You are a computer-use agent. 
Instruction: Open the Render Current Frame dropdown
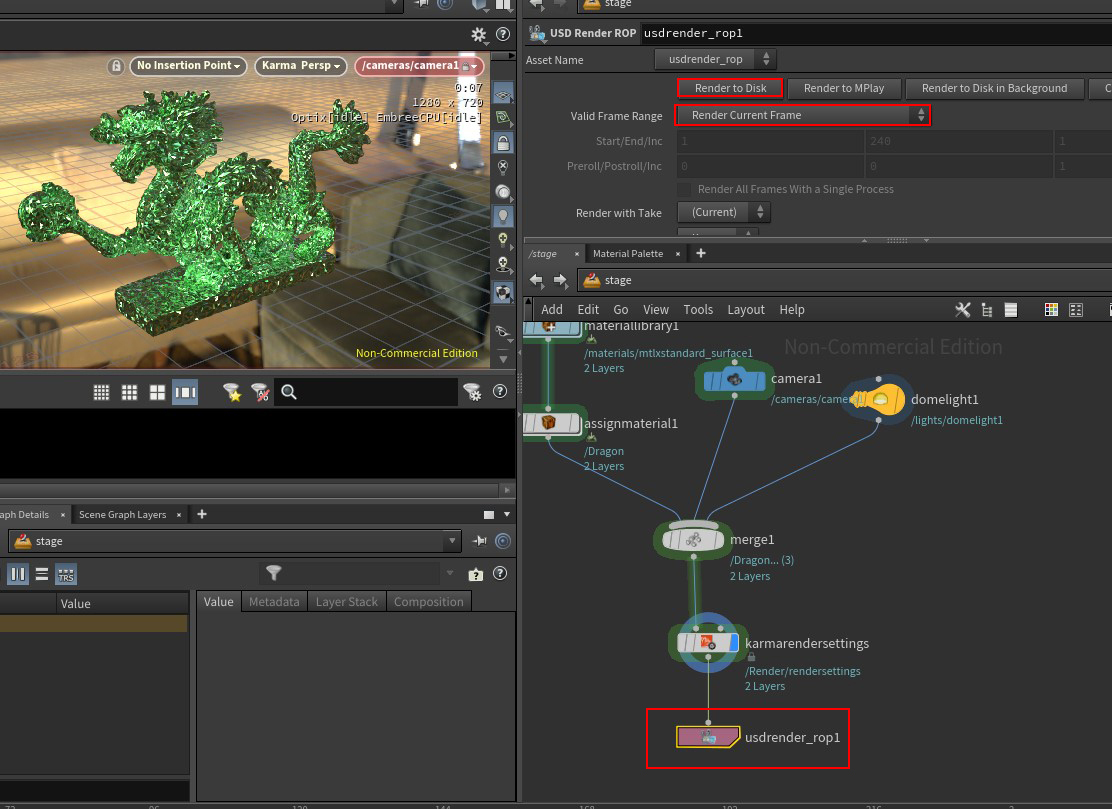point(800,114)
